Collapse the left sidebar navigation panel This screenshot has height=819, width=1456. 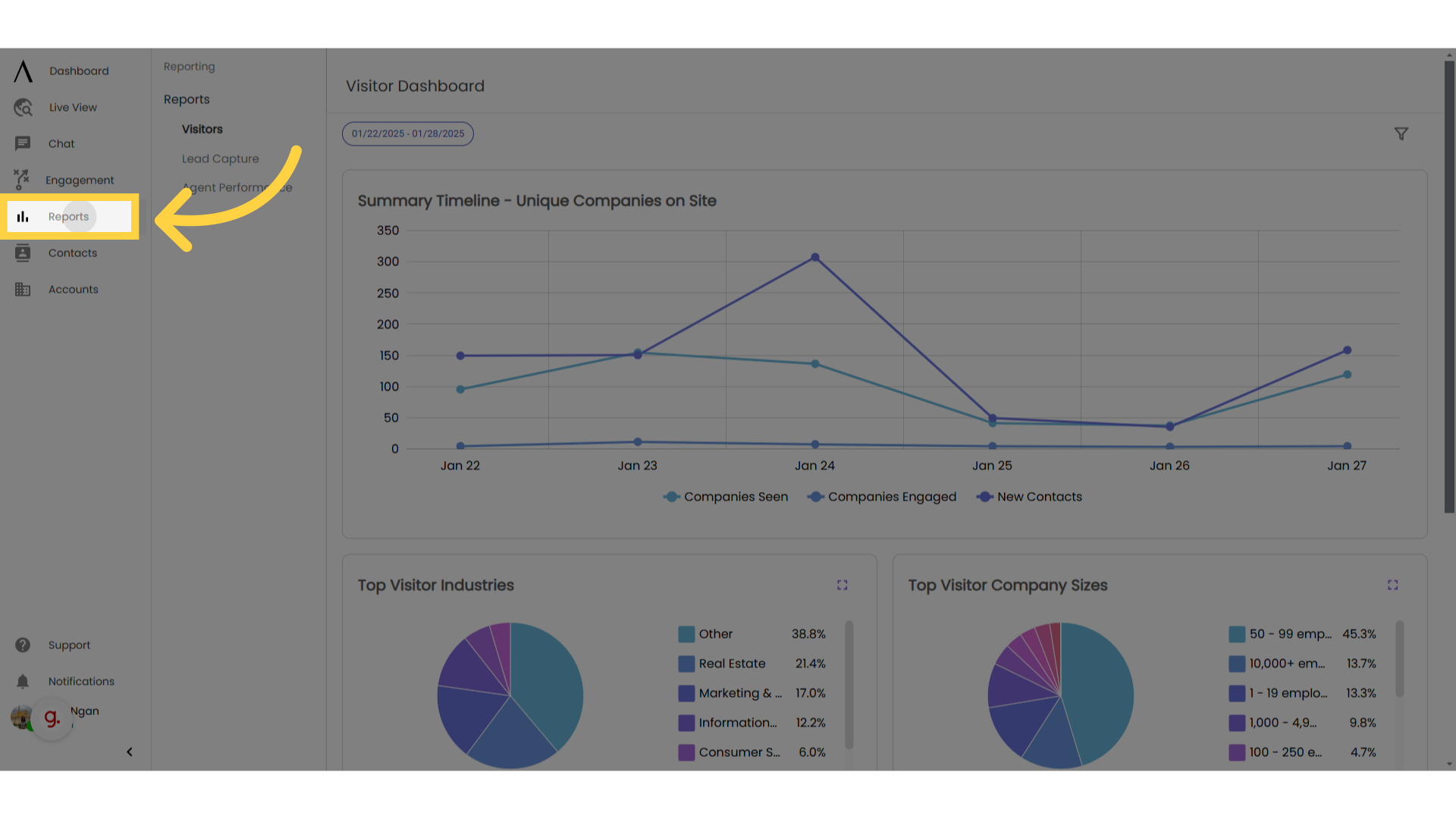pyautogui.click(x=129, y=752)
